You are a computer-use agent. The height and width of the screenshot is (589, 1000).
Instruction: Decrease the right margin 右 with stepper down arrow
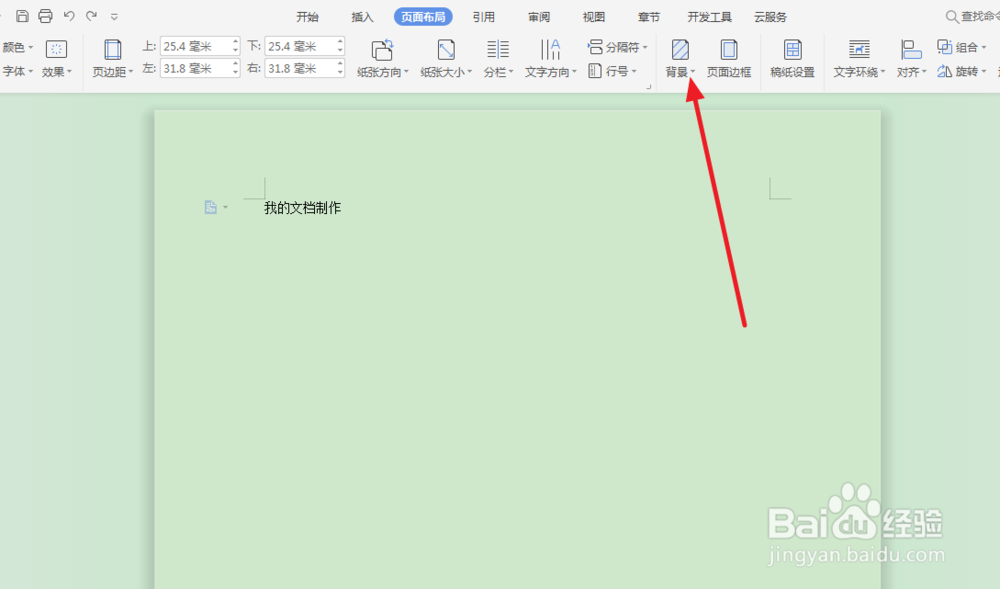(340, 73)
